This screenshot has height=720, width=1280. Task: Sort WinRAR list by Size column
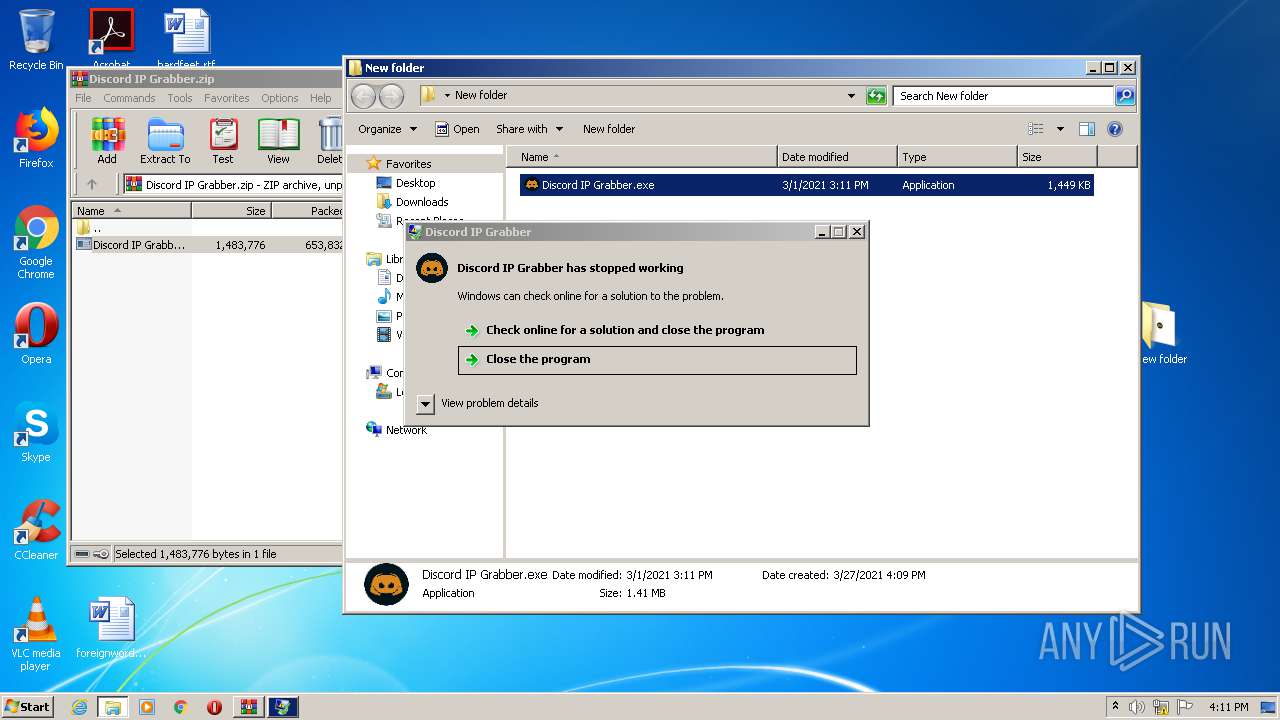(231, 211)
